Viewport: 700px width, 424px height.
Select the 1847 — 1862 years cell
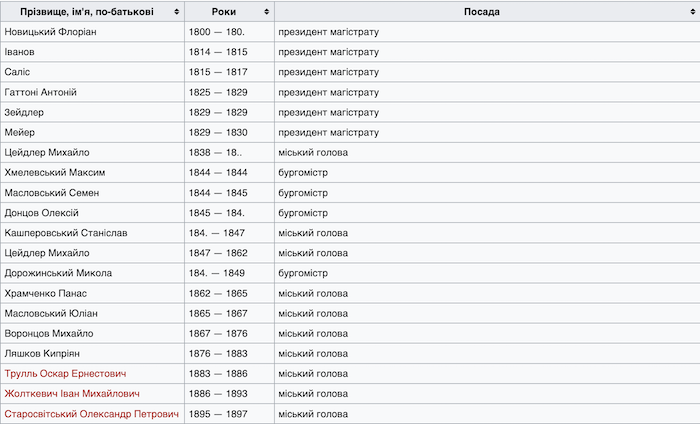pyautogui.click(x=229, y=253)
